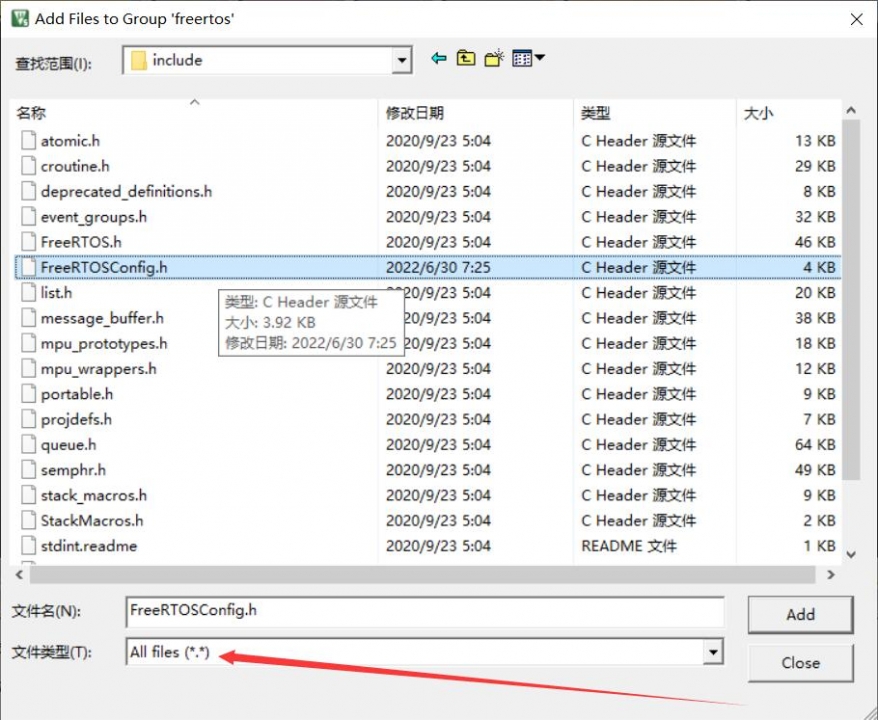
Task: Click file icon of projdefs.h
Action: [x=29, y=419]
